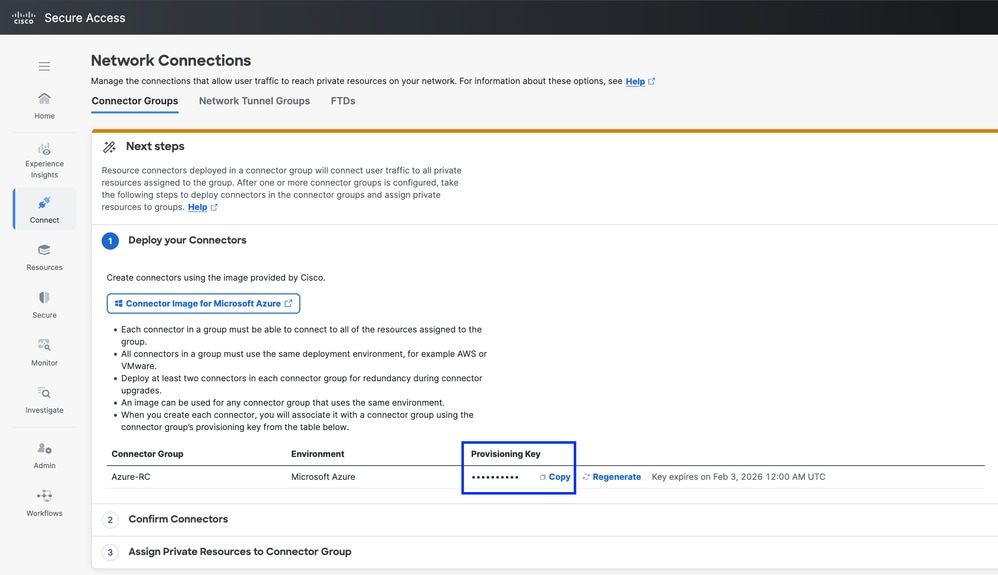Switch to Connector Groups tab
Viewport: 998px width, 575px height.
point(134,101)
